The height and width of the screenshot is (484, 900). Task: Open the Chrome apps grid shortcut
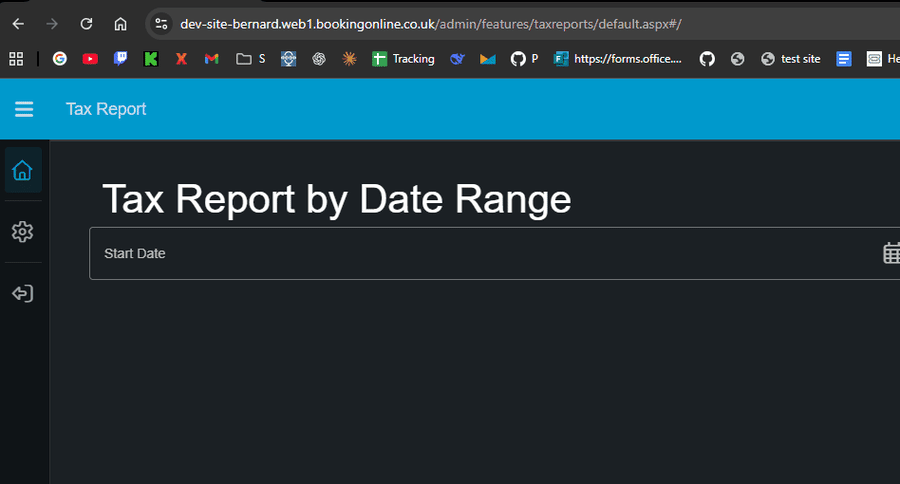point(16,59)
